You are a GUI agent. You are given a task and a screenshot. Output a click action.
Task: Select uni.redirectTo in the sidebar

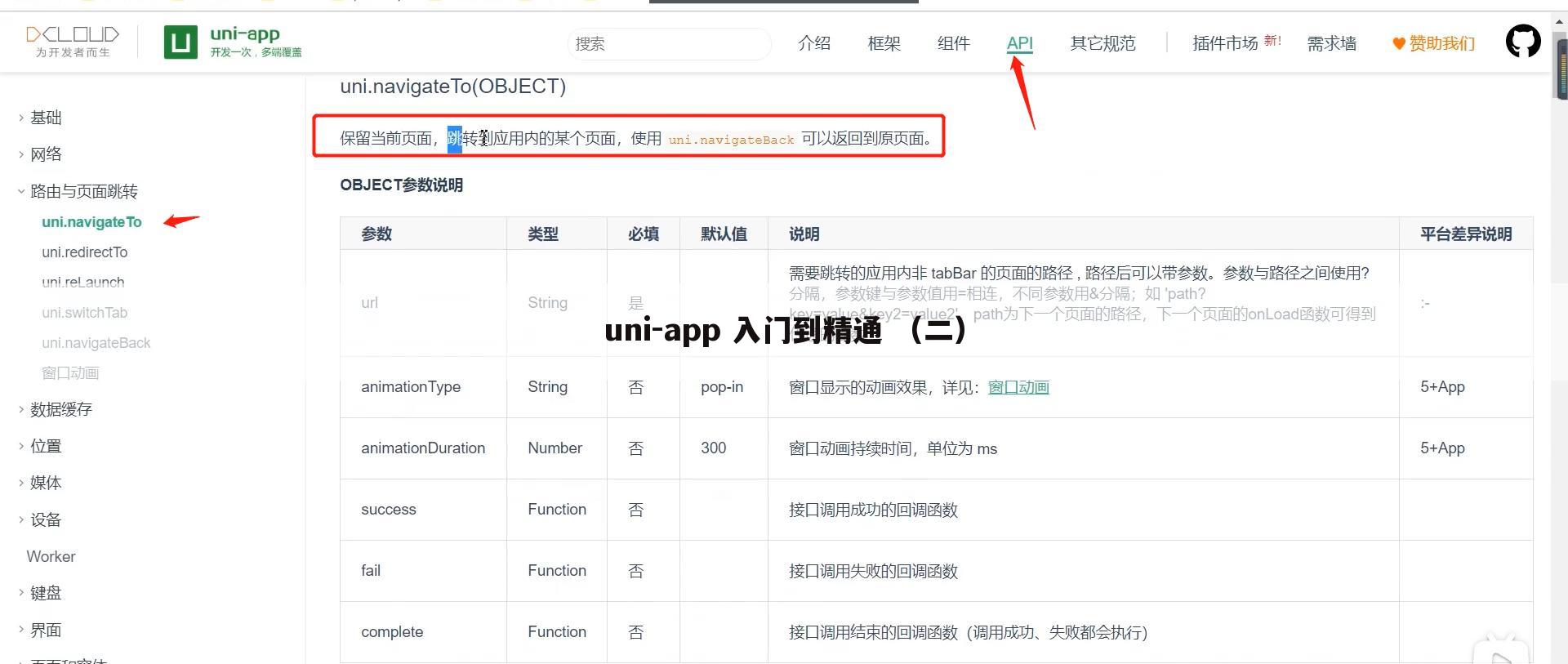[84, 252]
